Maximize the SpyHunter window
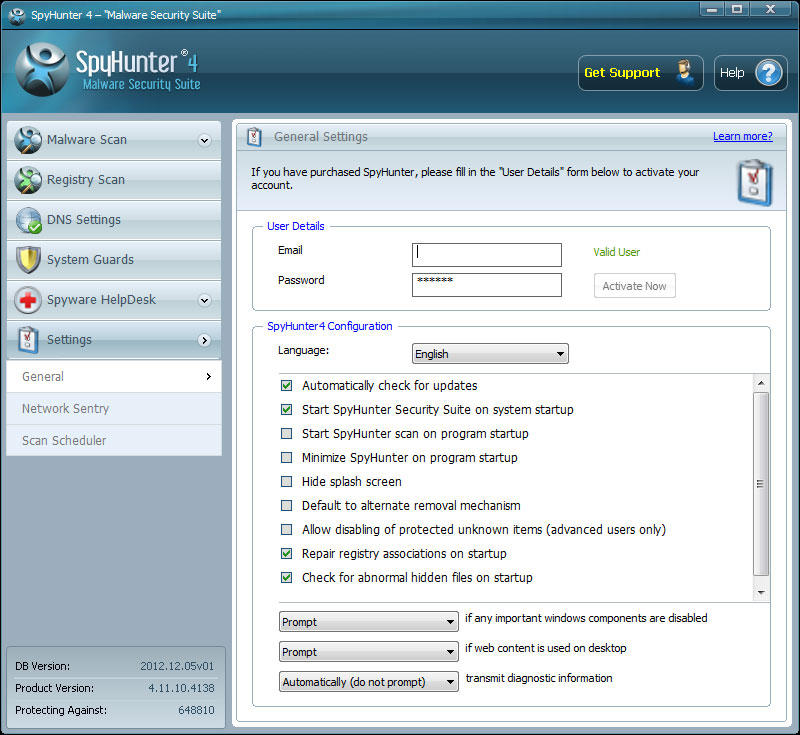Viewport: 800px width, 735px height. point(737,9)
